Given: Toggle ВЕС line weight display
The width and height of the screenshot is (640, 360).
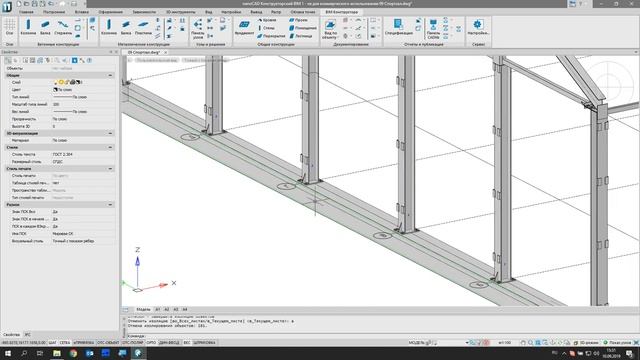Looking at the screenshot, I should [187, 343].
